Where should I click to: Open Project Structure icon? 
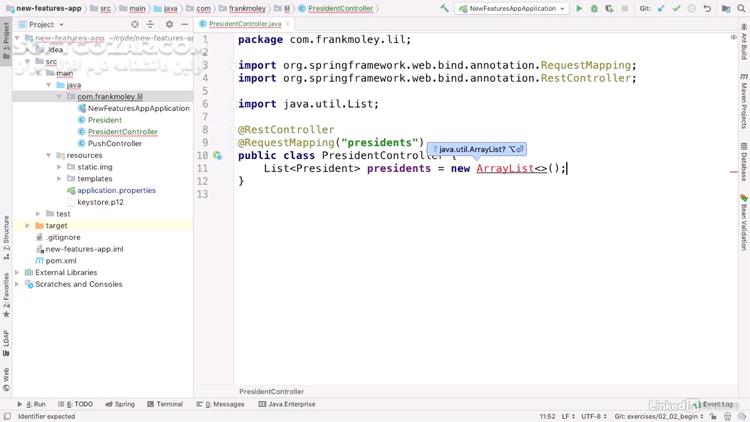[x=726, y=8]
